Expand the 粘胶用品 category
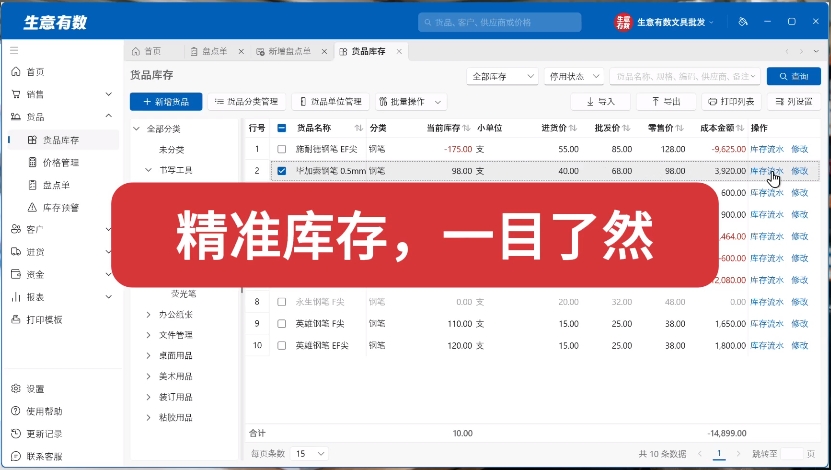 tap(148, 418)
